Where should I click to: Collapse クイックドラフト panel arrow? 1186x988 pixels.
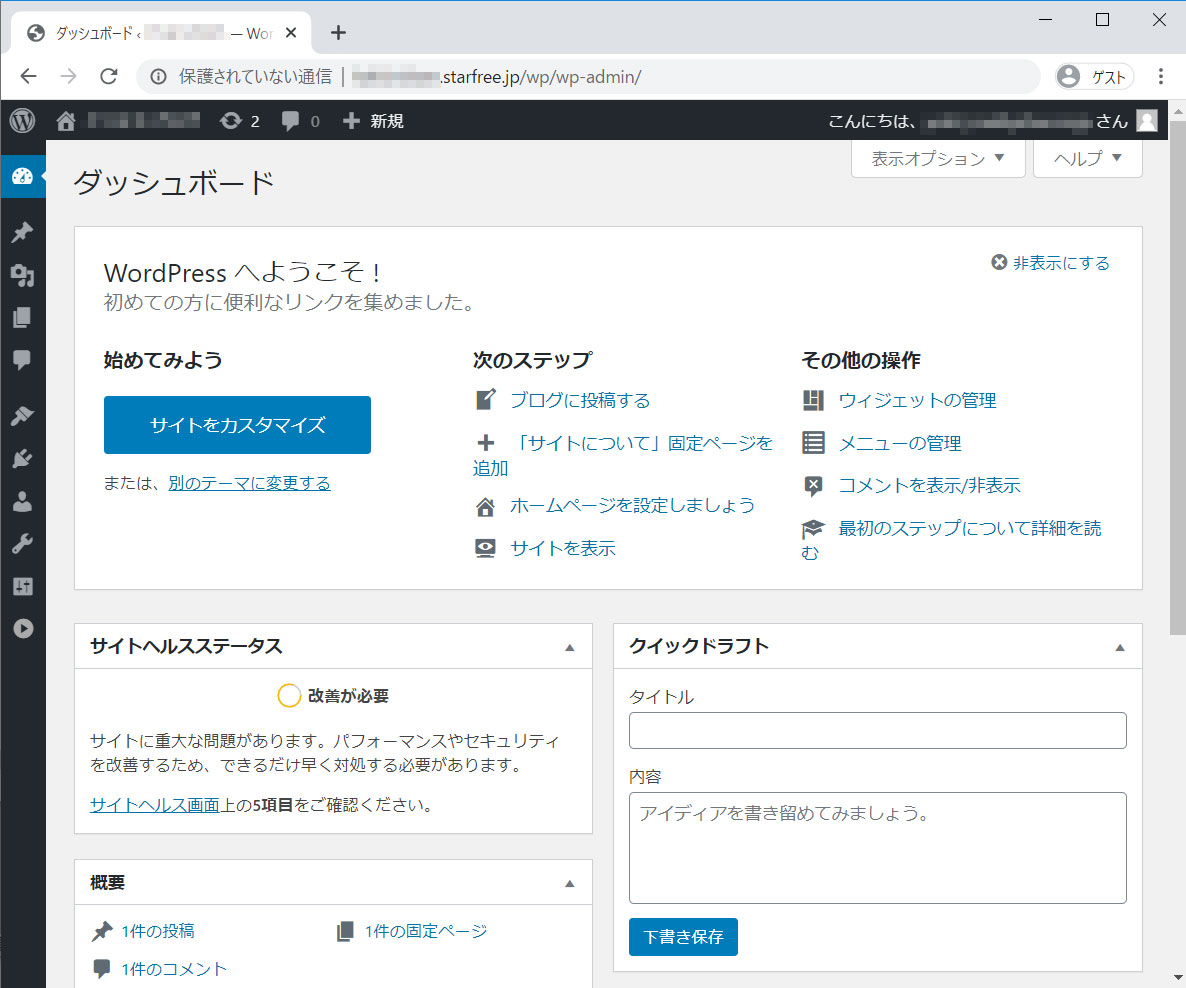[x=1119, y=647]
